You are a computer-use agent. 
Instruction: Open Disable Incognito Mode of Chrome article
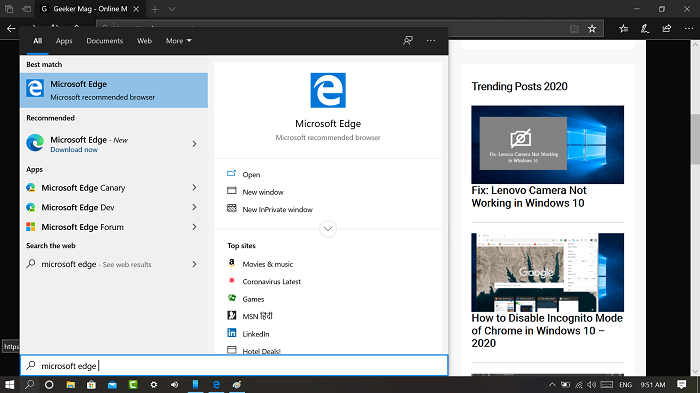[547, 330]
